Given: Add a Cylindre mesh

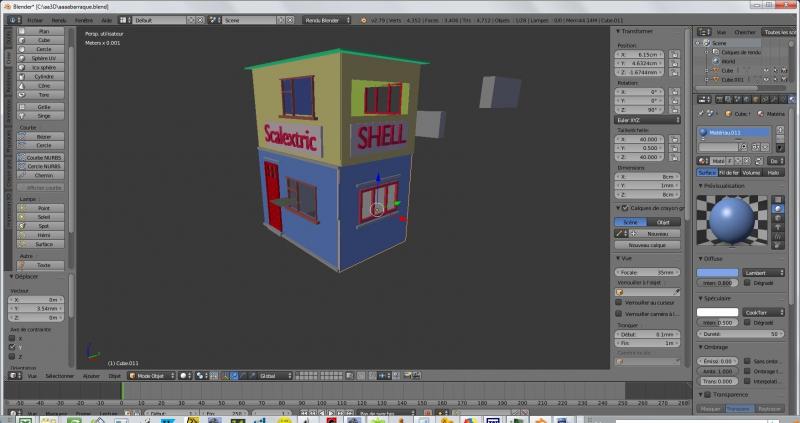Looking at the screenshot, I should coord(43,76).
